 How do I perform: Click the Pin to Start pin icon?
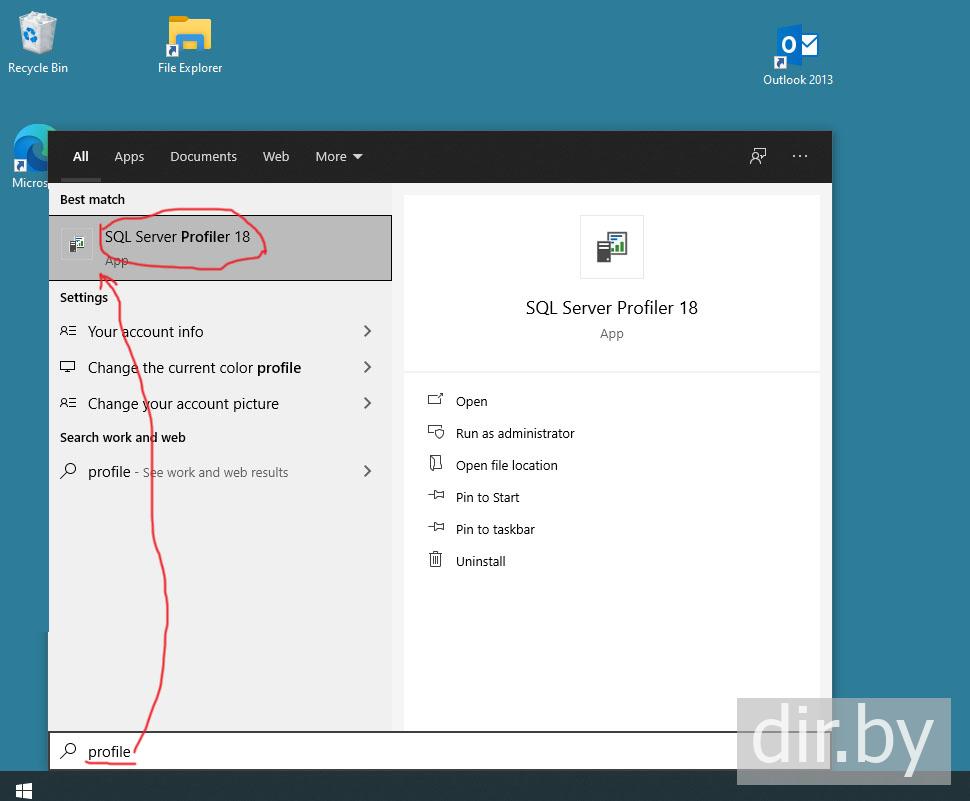click(x=436, y=495)
